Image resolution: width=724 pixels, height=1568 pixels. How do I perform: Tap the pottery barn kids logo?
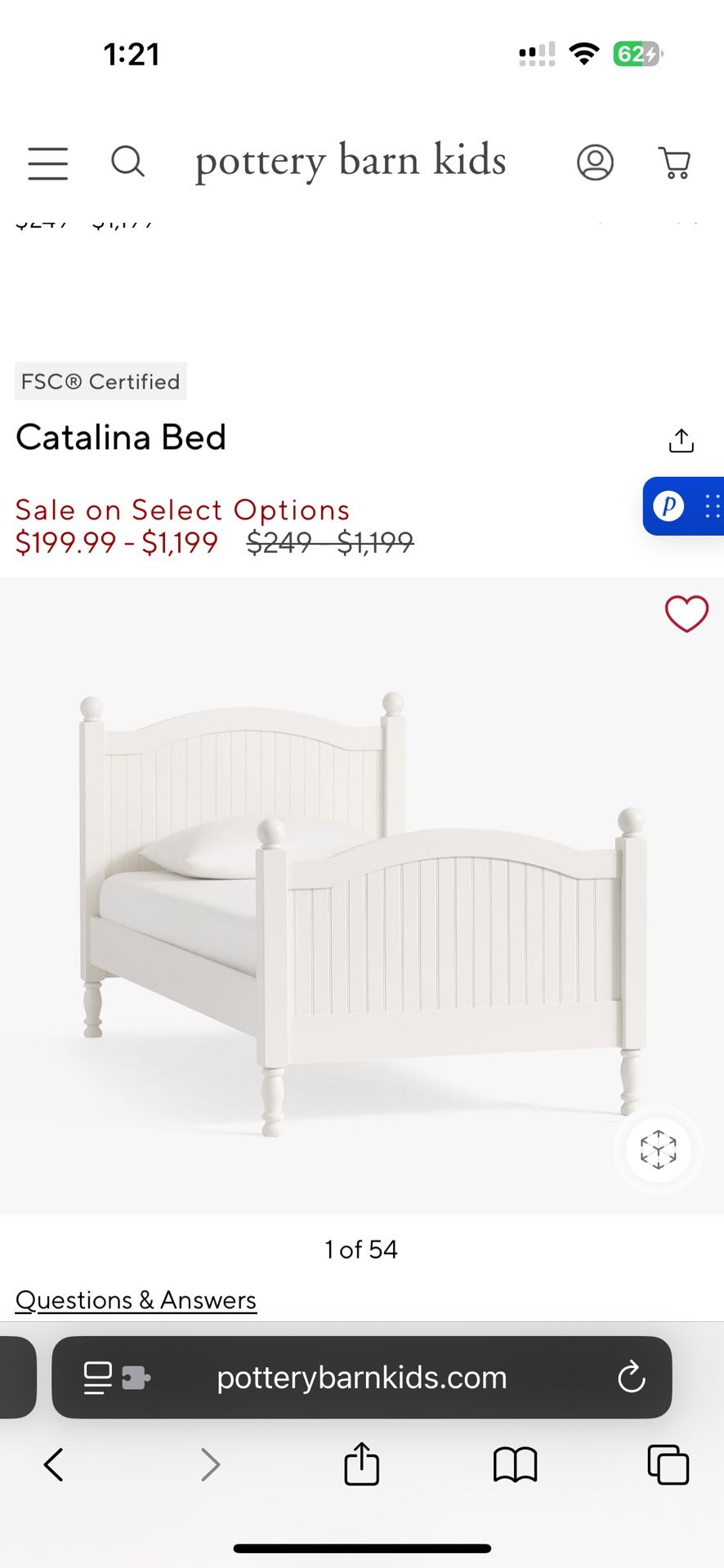(351, 161)
